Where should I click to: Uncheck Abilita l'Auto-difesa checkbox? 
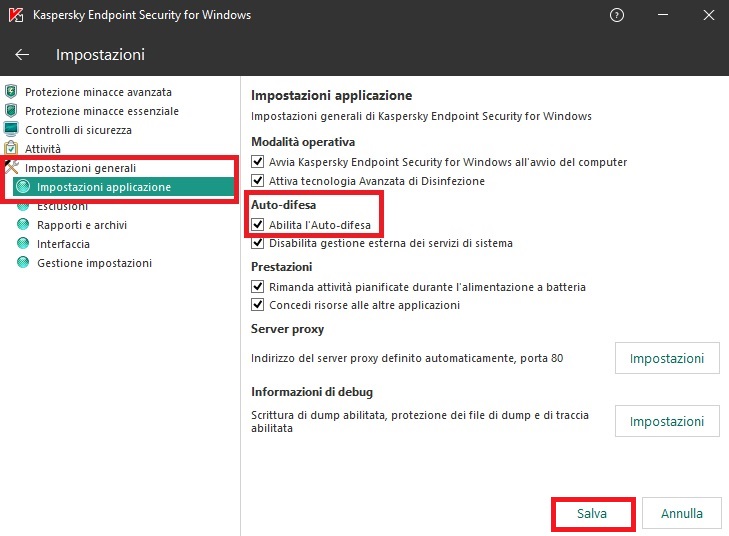258,225
